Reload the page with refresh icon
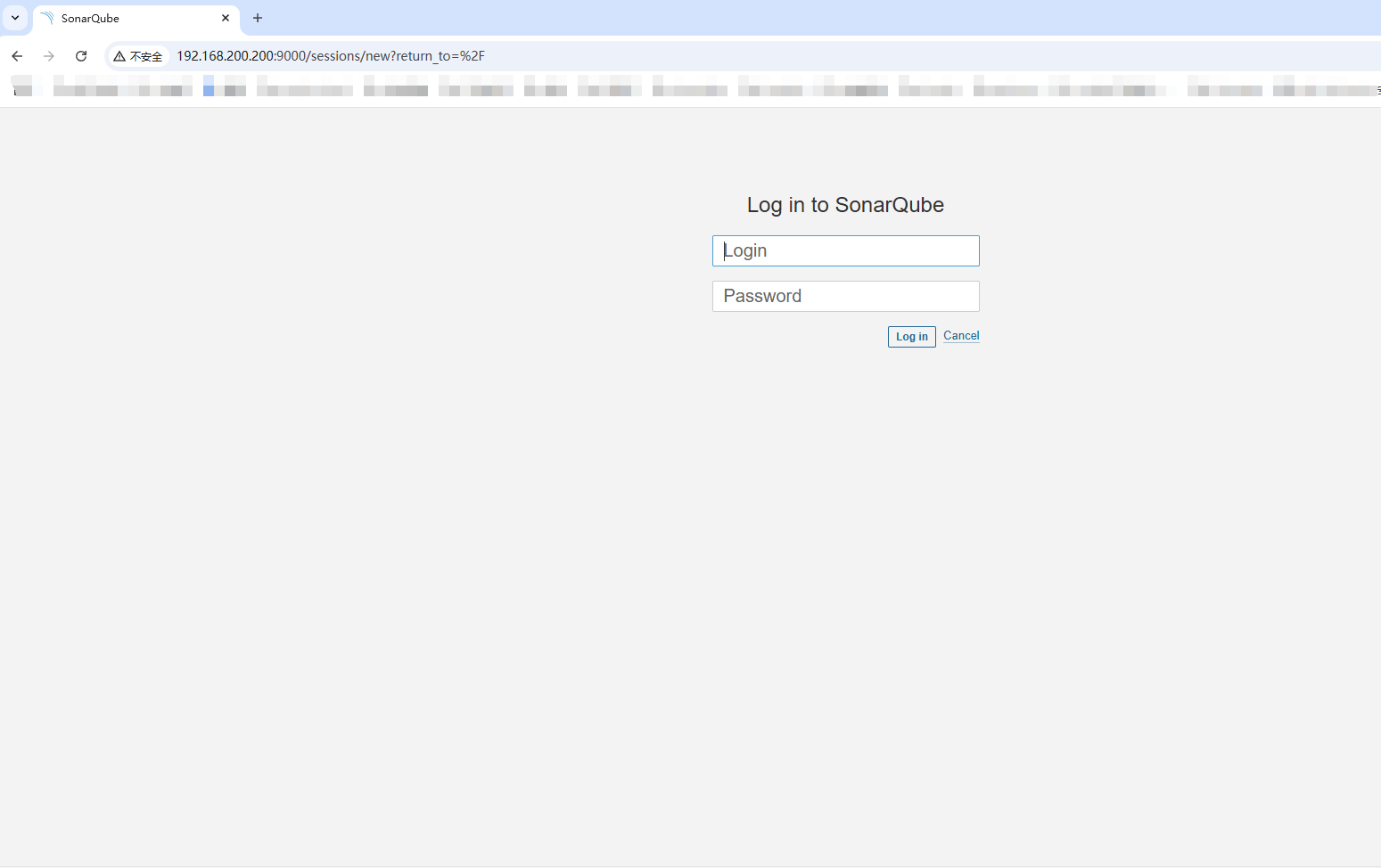Screen dimensions: 1381x868 (81, 56)
